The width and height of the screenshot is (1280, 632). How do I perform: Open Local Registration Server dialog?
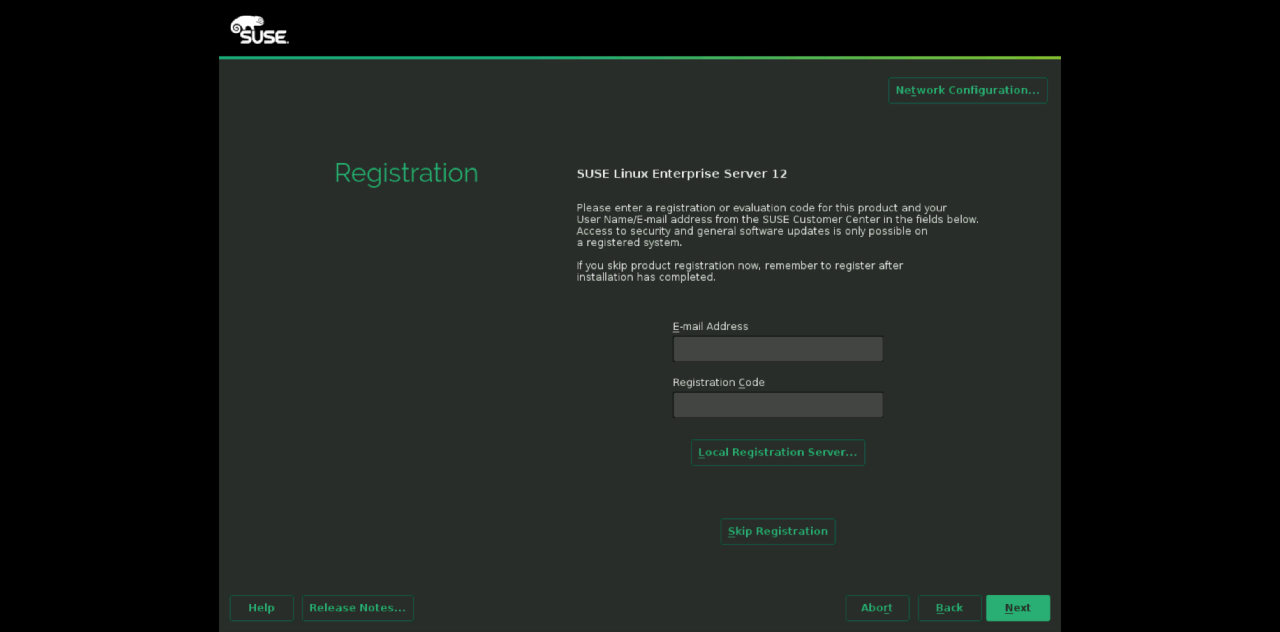tap(778, 452)
